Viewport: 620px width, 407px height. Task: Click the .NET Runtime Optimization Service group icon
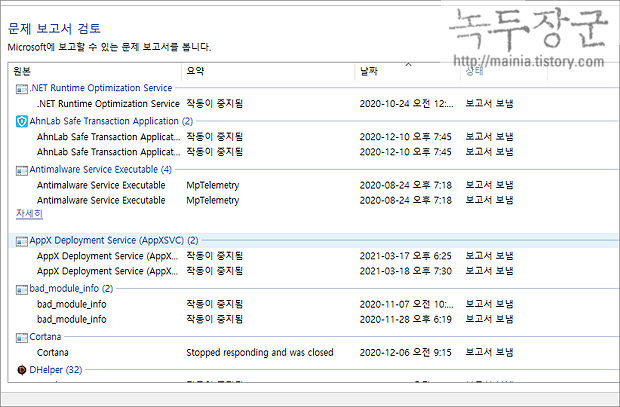[x=21, y=89]
